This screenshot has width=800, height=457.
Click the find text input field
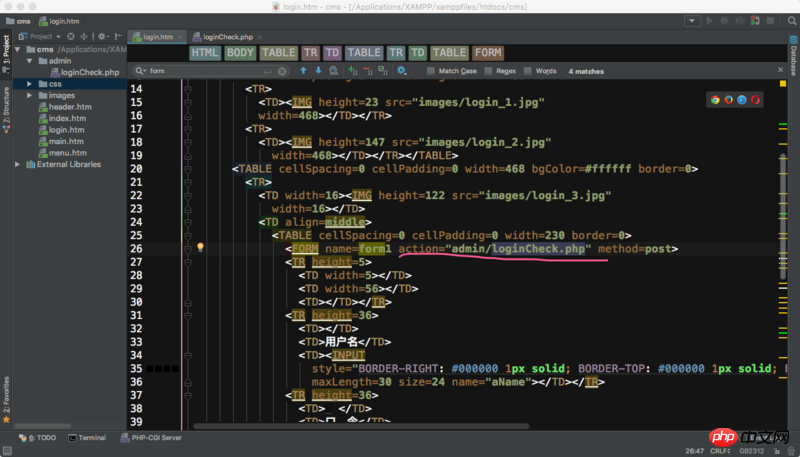click(x=205, y=71)
